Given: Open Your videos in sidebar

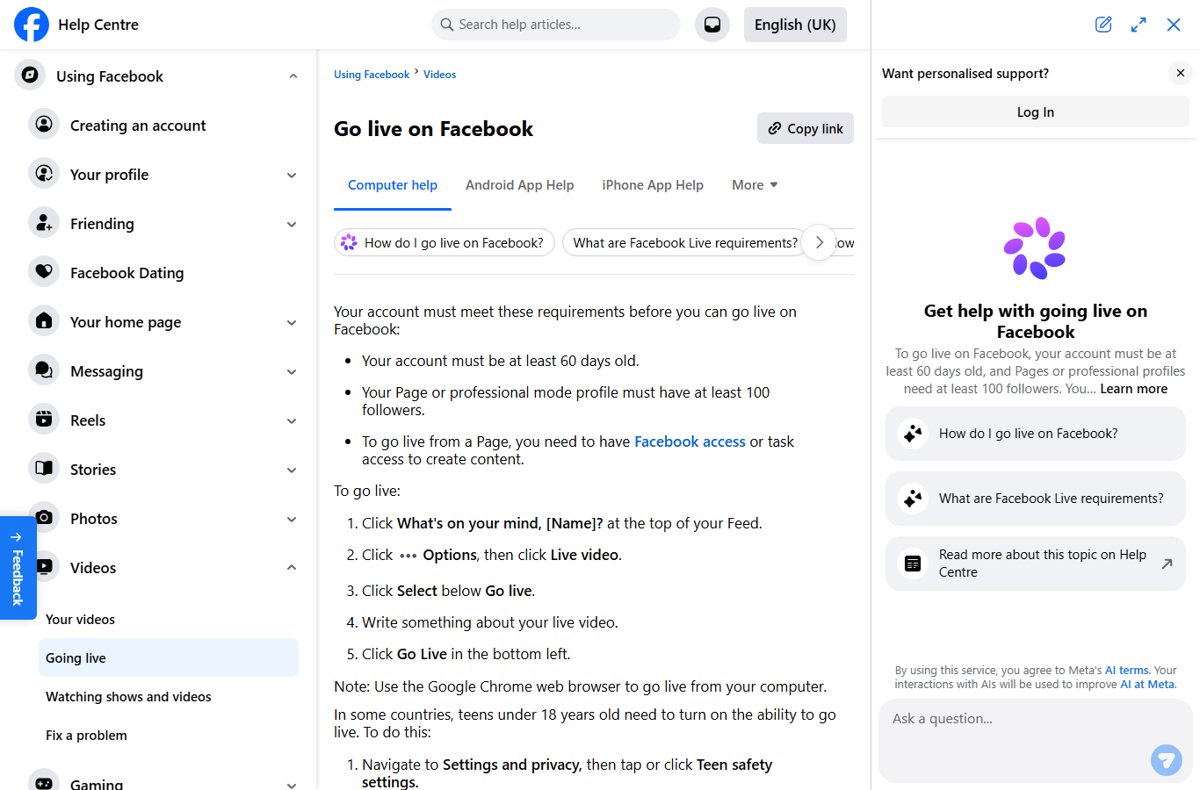Looking at the screenshot, I should pyautogui.click(x=169, y=619).
